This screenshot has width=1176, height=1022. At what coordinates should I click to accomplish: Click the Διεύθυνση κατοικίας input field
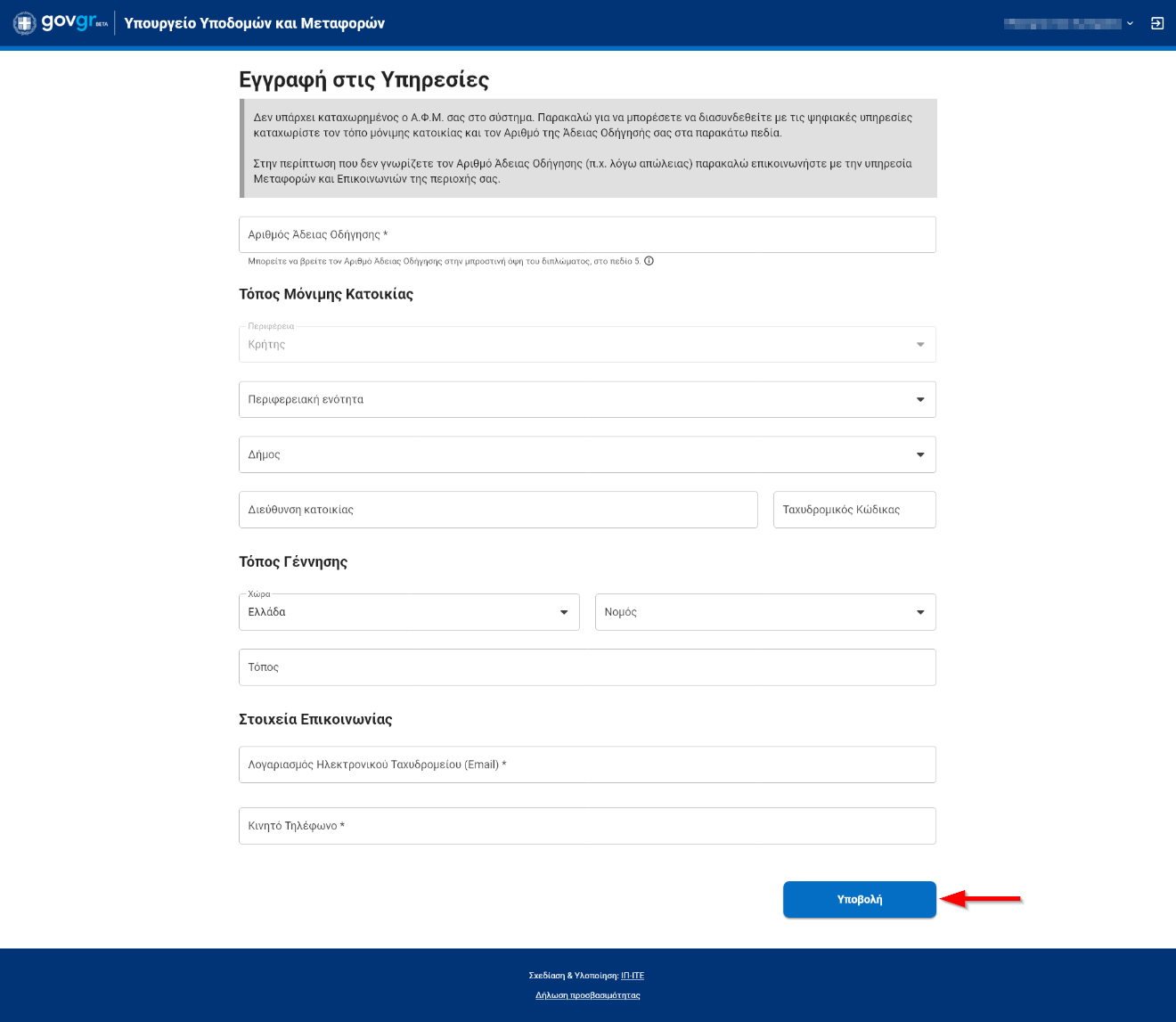click(x=498, y=510)
